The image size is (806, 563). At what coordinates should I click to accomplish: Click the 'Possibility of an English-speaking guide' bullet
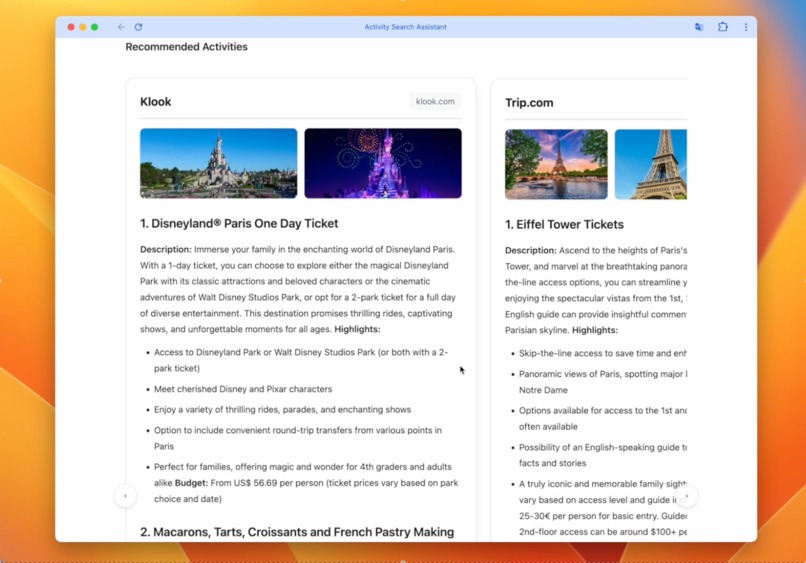point(602,455)
